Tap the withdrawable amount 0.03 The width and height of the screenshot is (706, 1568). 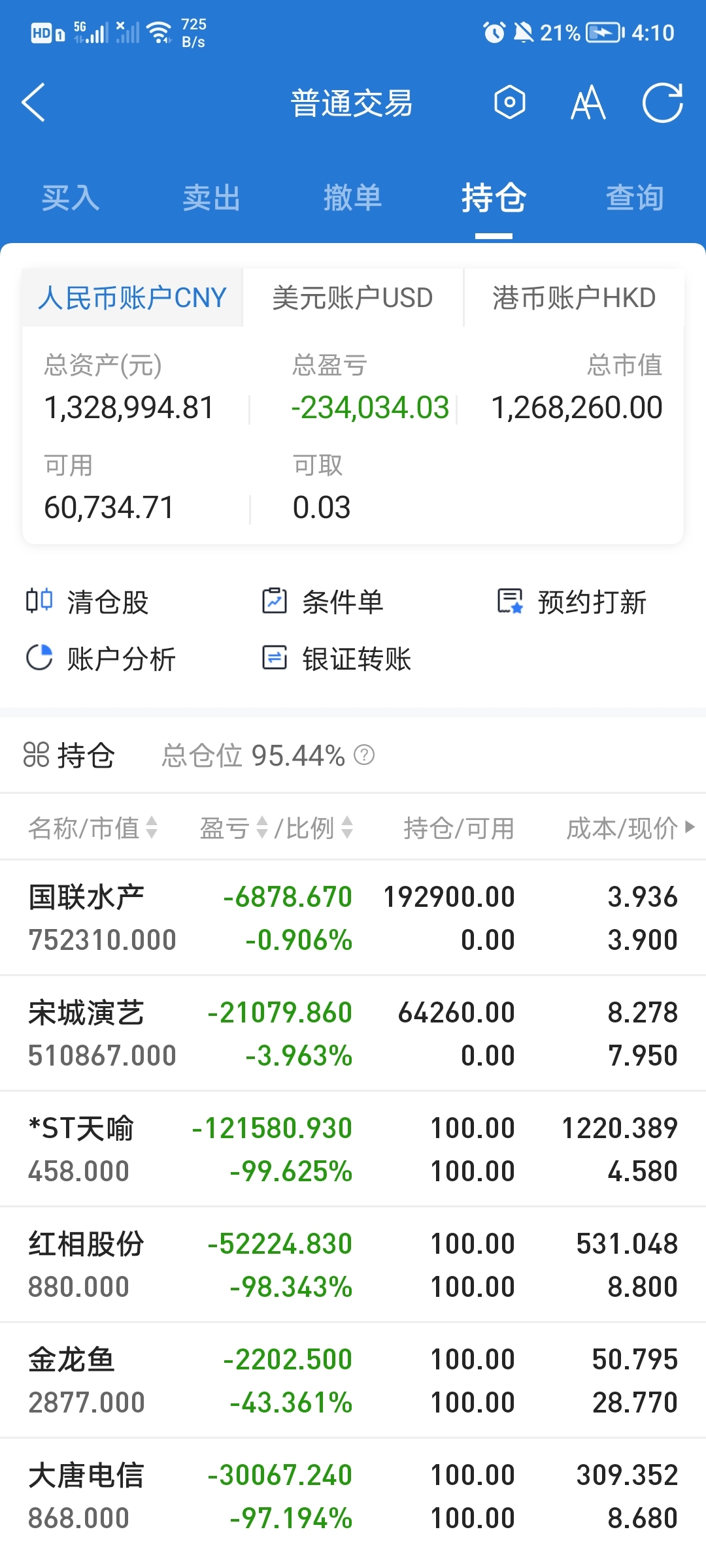pyautogui.click(x=322, y=508)
